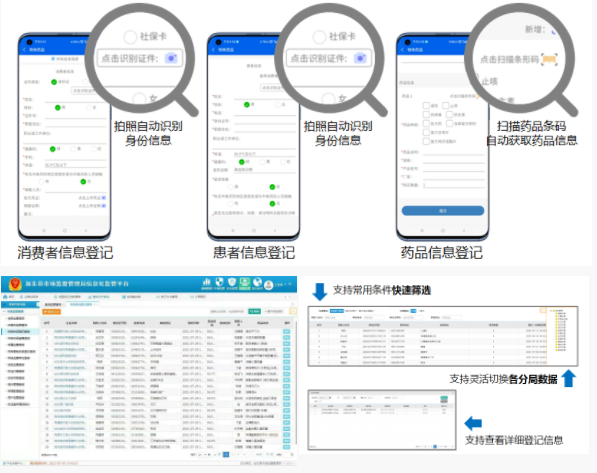The width and height of the screenshot is (597, 473).
Task: Click the globe icon in the platform header
Action: click(x=257, y=282)
